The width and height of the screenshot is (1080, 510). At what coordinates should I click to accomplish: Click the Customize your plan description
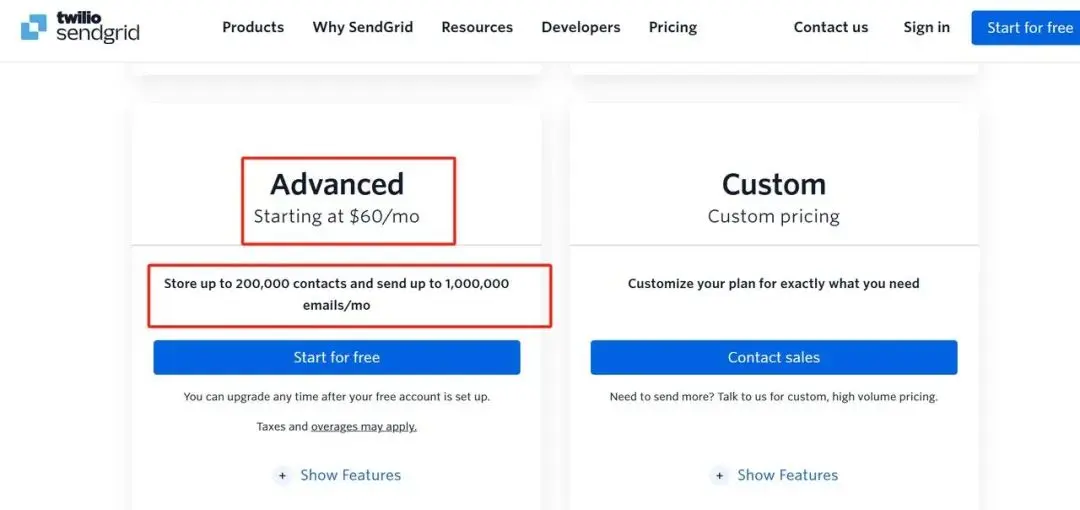pyautogui.click(x=773, y=284)
